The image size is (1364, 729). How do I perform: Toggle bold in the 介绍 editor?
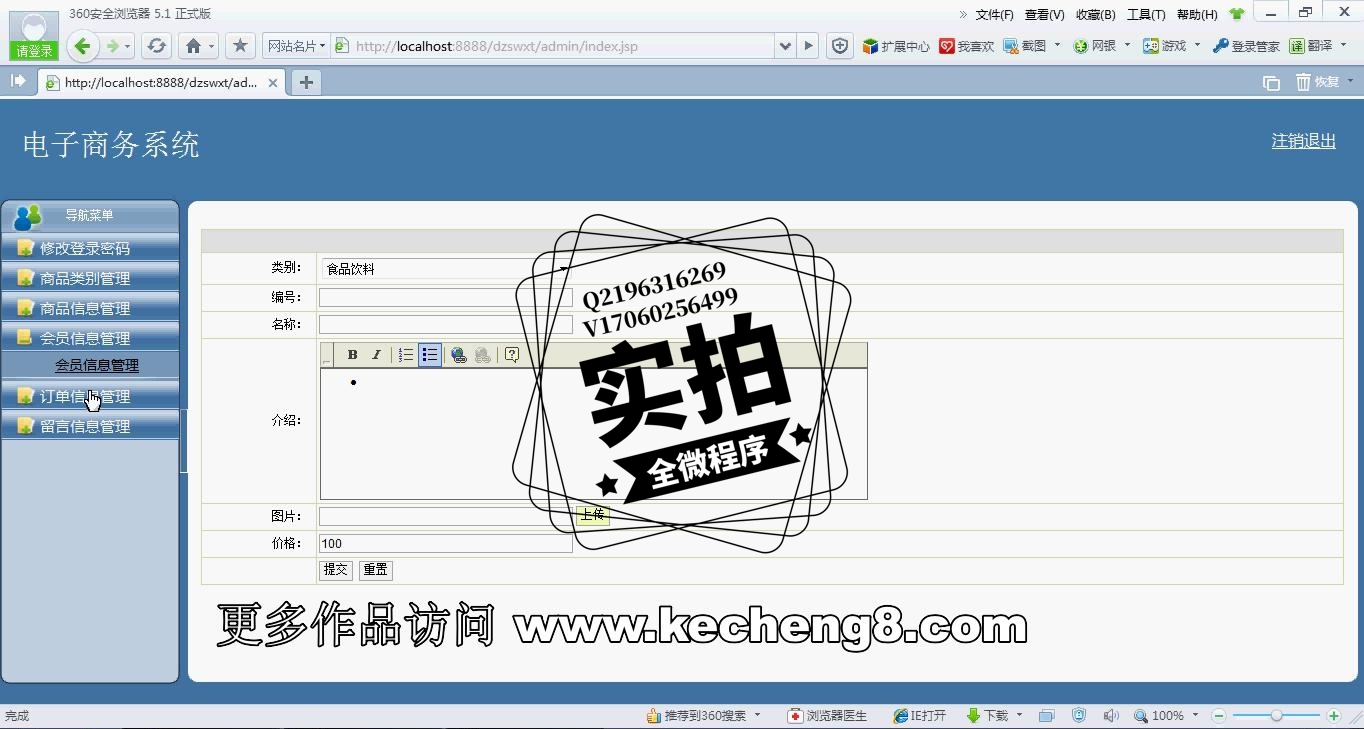click(352, 355)
